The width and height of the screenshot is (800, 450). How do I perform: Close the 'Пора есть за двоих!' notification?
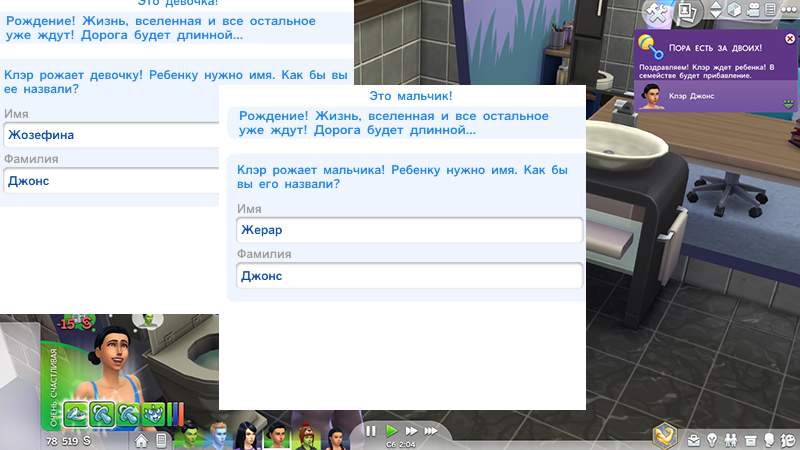point(790,38)
